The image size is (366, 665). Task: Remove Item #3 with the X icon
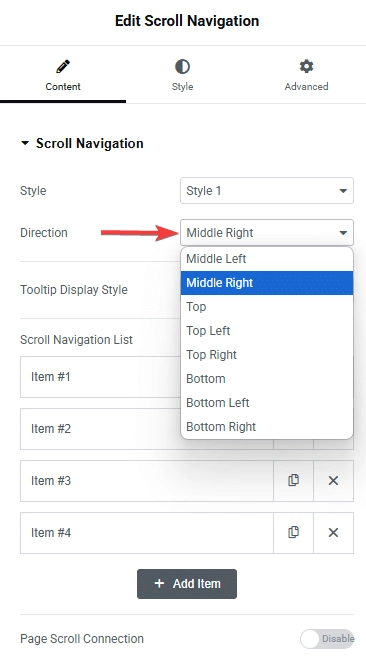coord(333,481)
